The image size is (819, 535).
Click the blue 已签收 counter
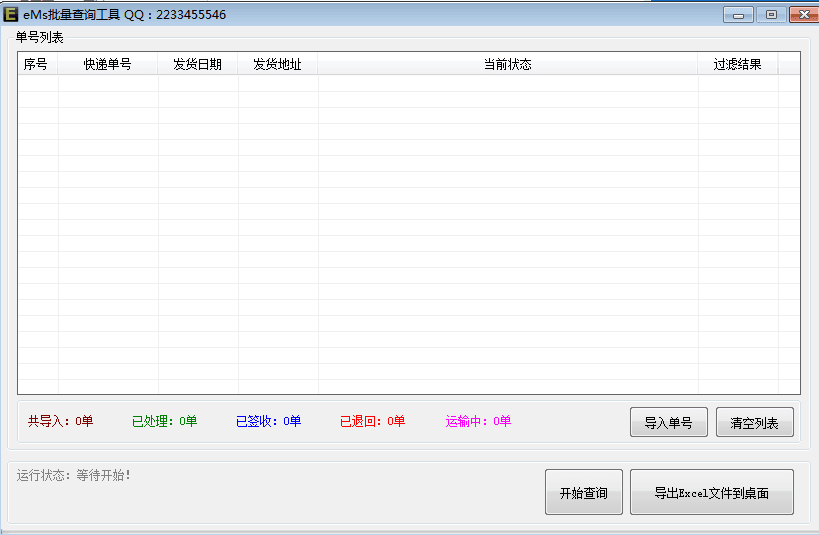click(x=269, y=421)
